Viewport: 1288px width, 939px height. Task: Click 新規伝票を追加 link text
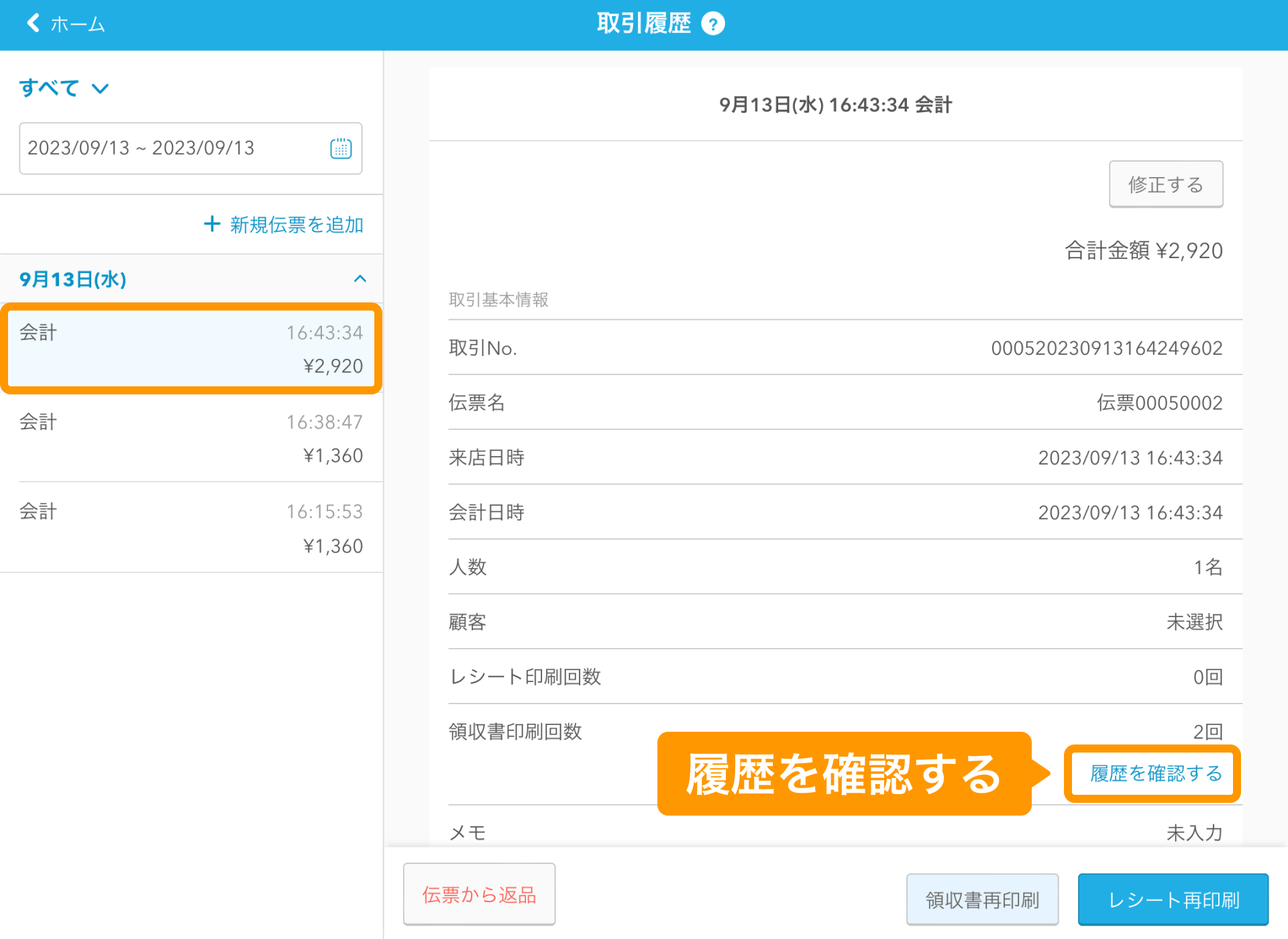point(296,225)
